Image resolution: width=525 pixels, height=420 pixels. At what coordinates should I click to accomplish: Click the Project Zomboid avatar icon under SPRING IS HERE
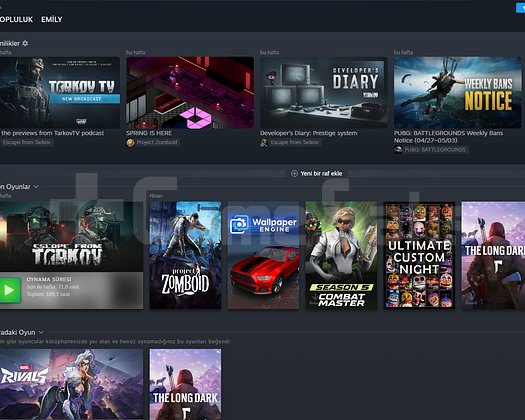pyautogui.click(x=130, y=142)
